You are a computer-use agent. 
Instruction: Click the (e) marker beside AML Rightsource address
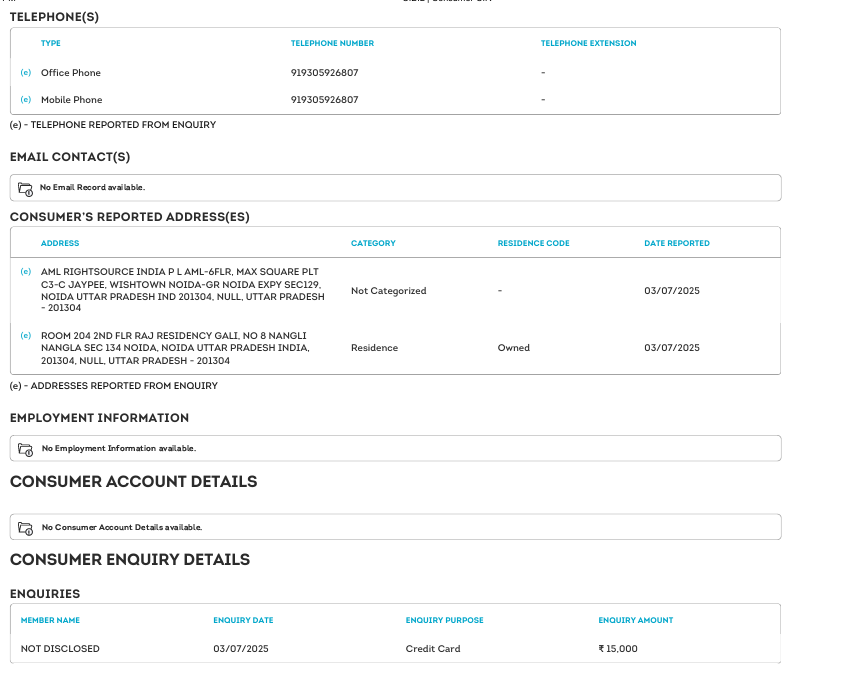pyautogui.click(x=26, y=271)
